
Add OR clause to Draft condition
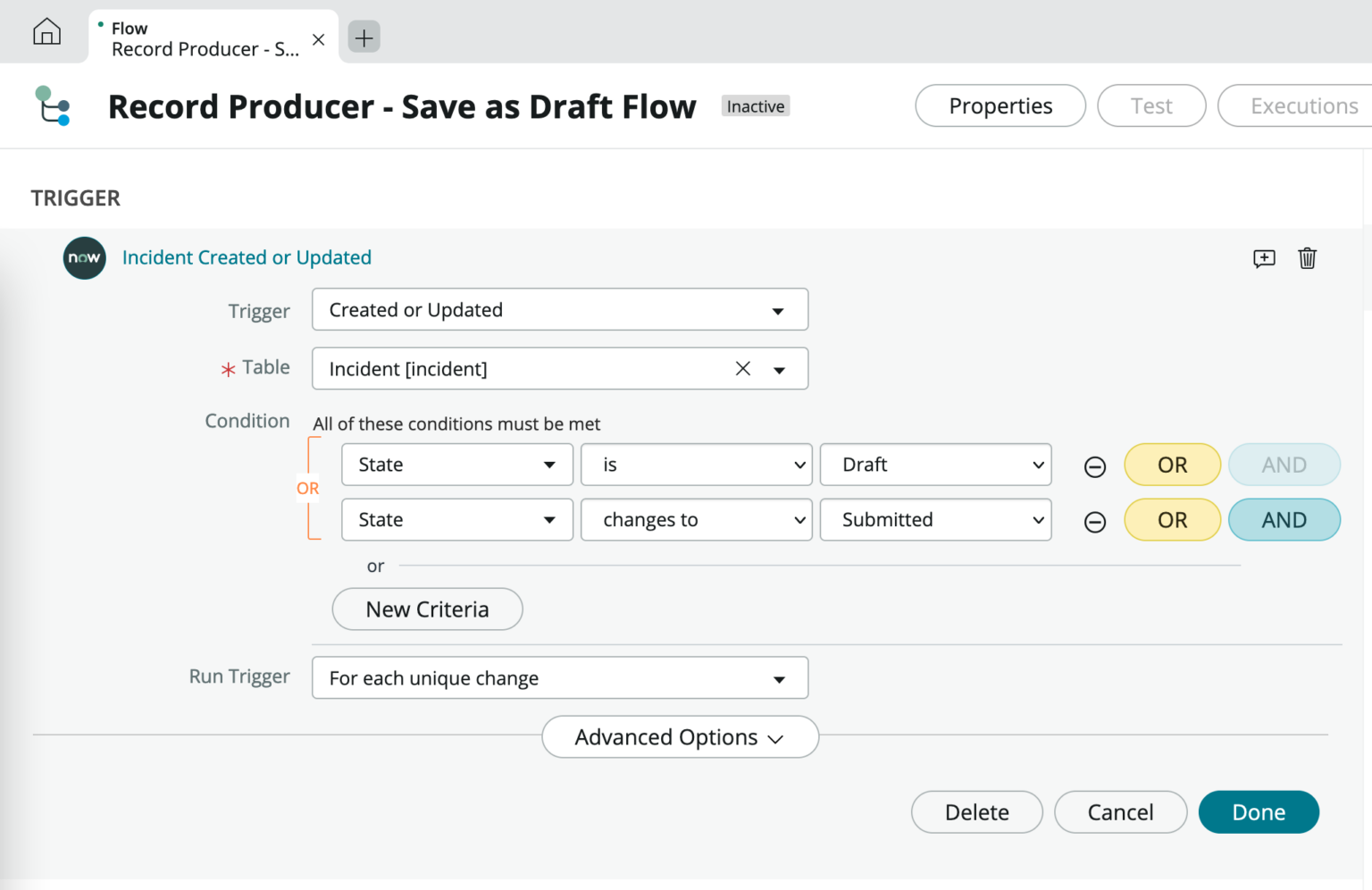coord(1172,466)
